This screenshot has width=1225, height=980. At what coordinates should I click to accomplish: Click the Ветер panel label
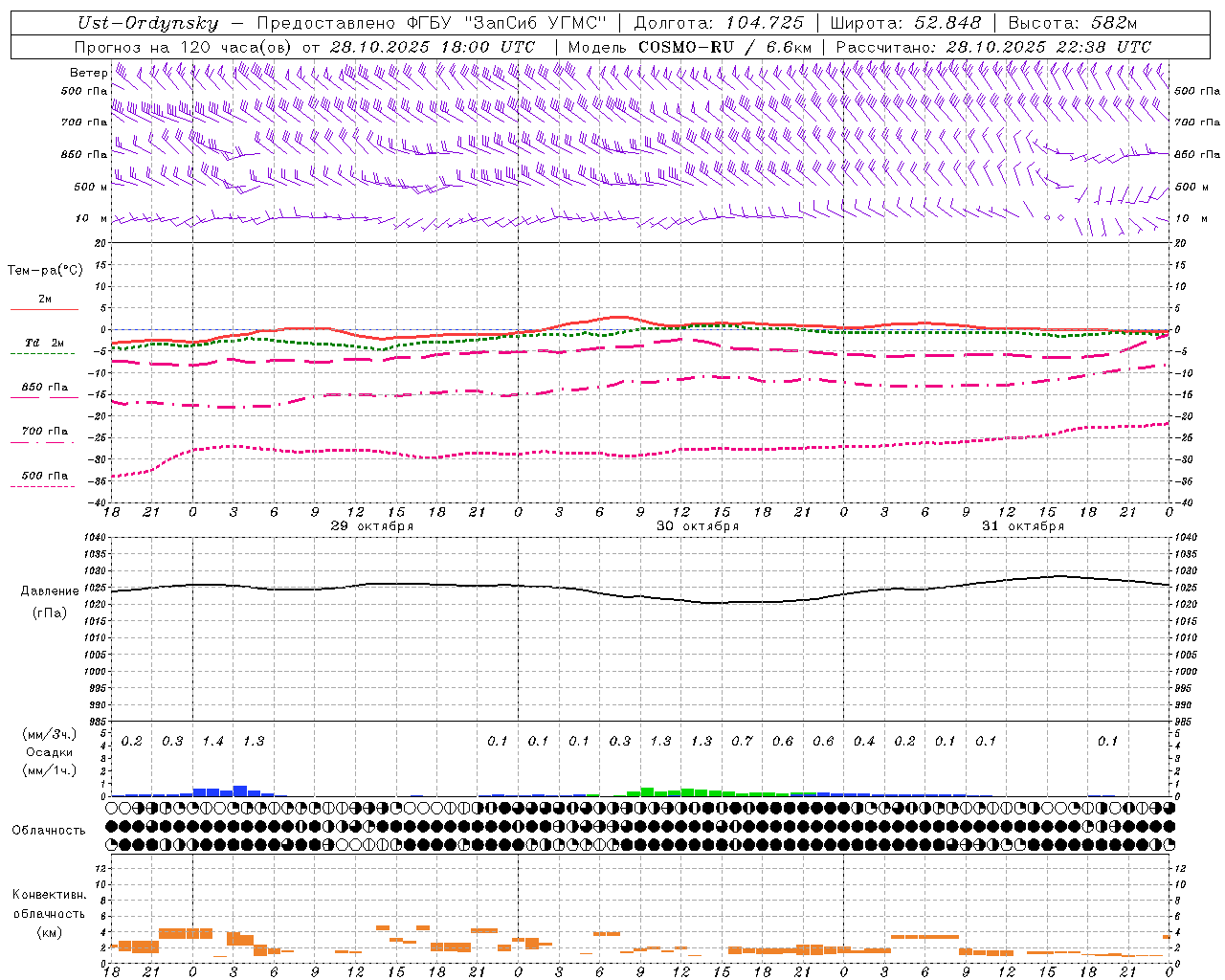point(89,73)
